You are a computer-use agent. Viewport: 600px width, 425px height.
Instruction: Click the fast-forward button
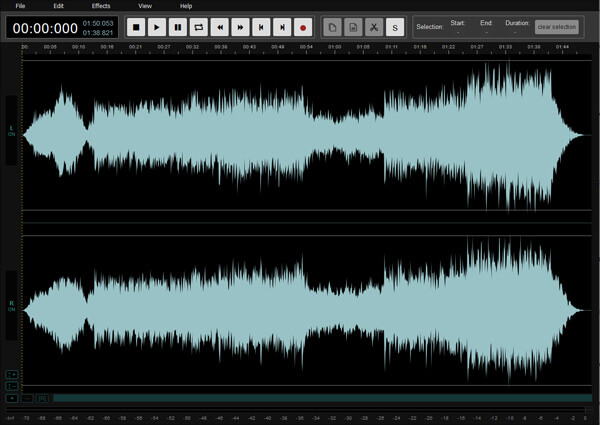240,27
